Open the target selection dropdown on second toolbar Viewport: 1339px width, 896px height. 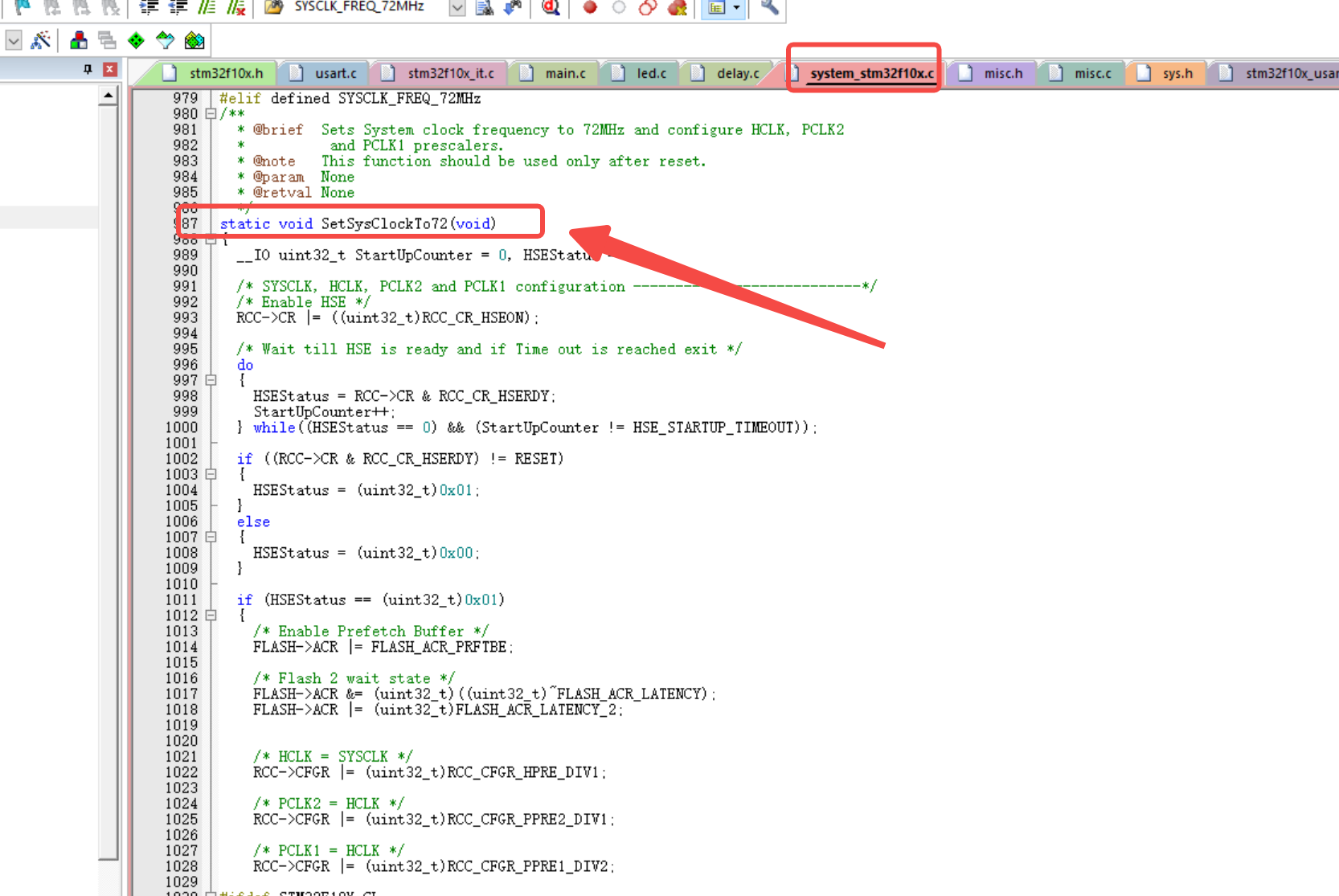click(14, 40)
